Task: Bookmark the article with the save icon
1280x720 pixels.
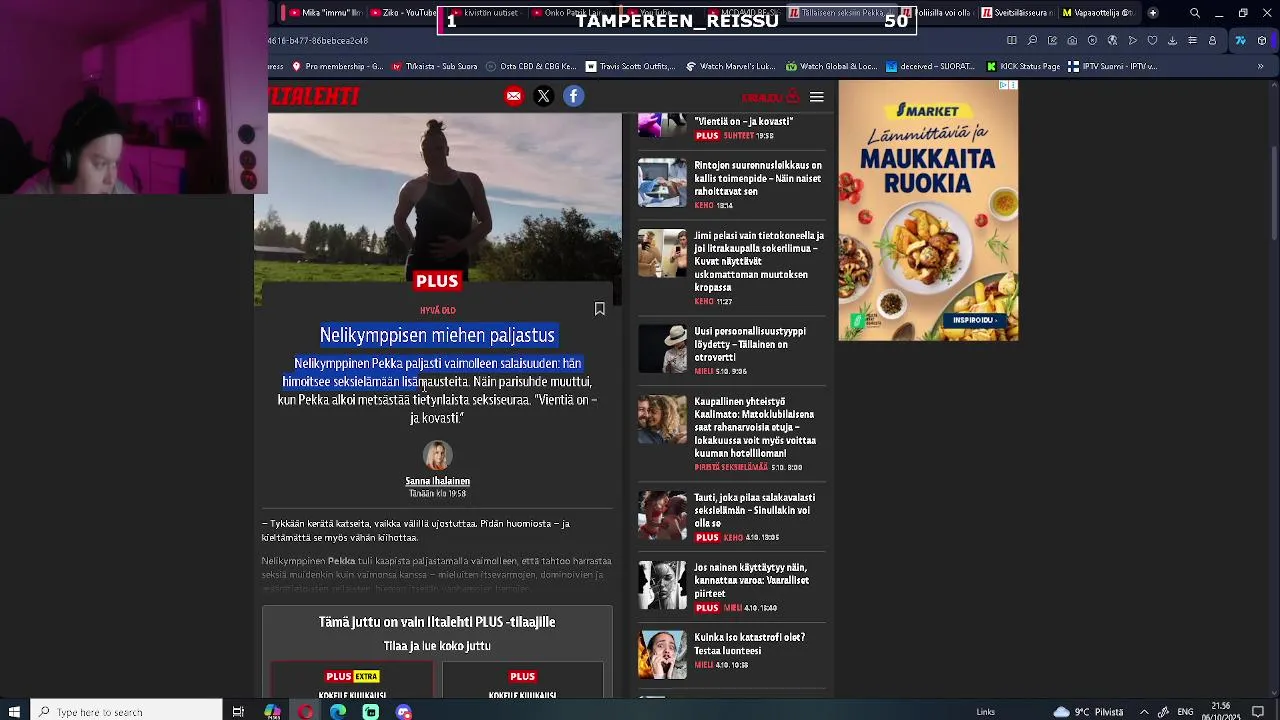Action: (600, 309)
